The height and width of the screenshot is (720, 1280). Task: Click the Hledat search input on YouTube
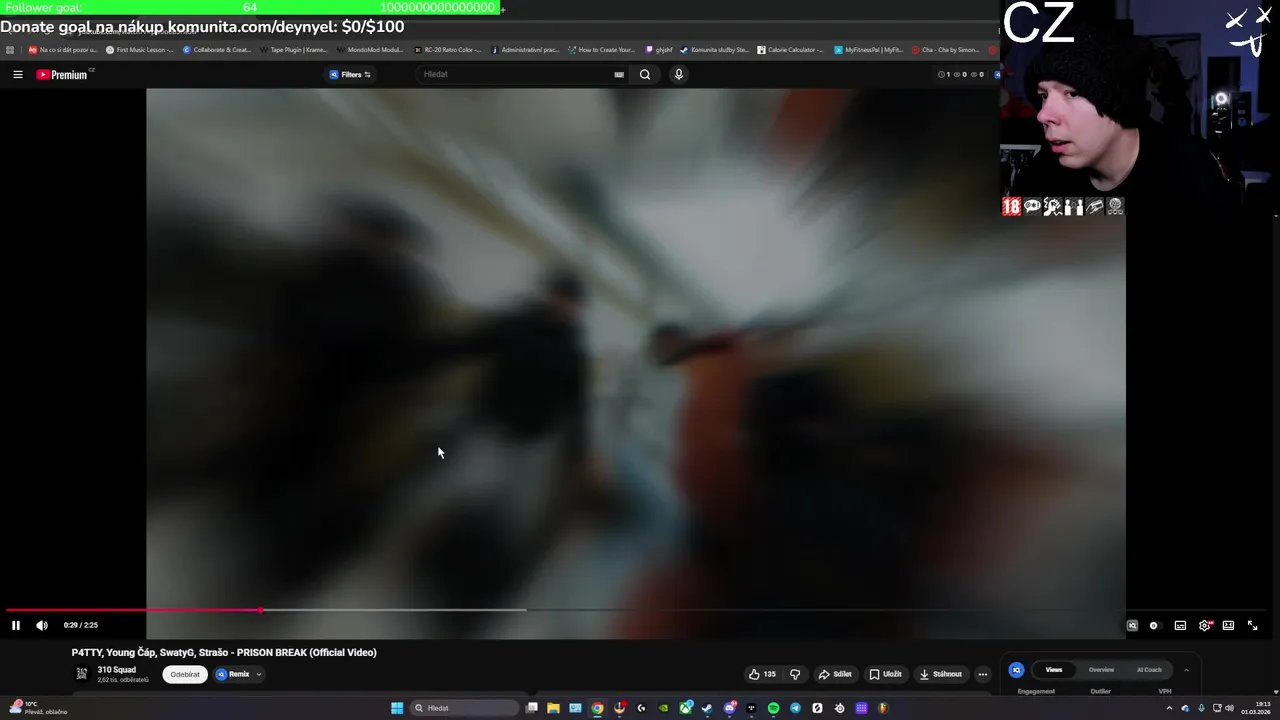(x=515, y=74)
